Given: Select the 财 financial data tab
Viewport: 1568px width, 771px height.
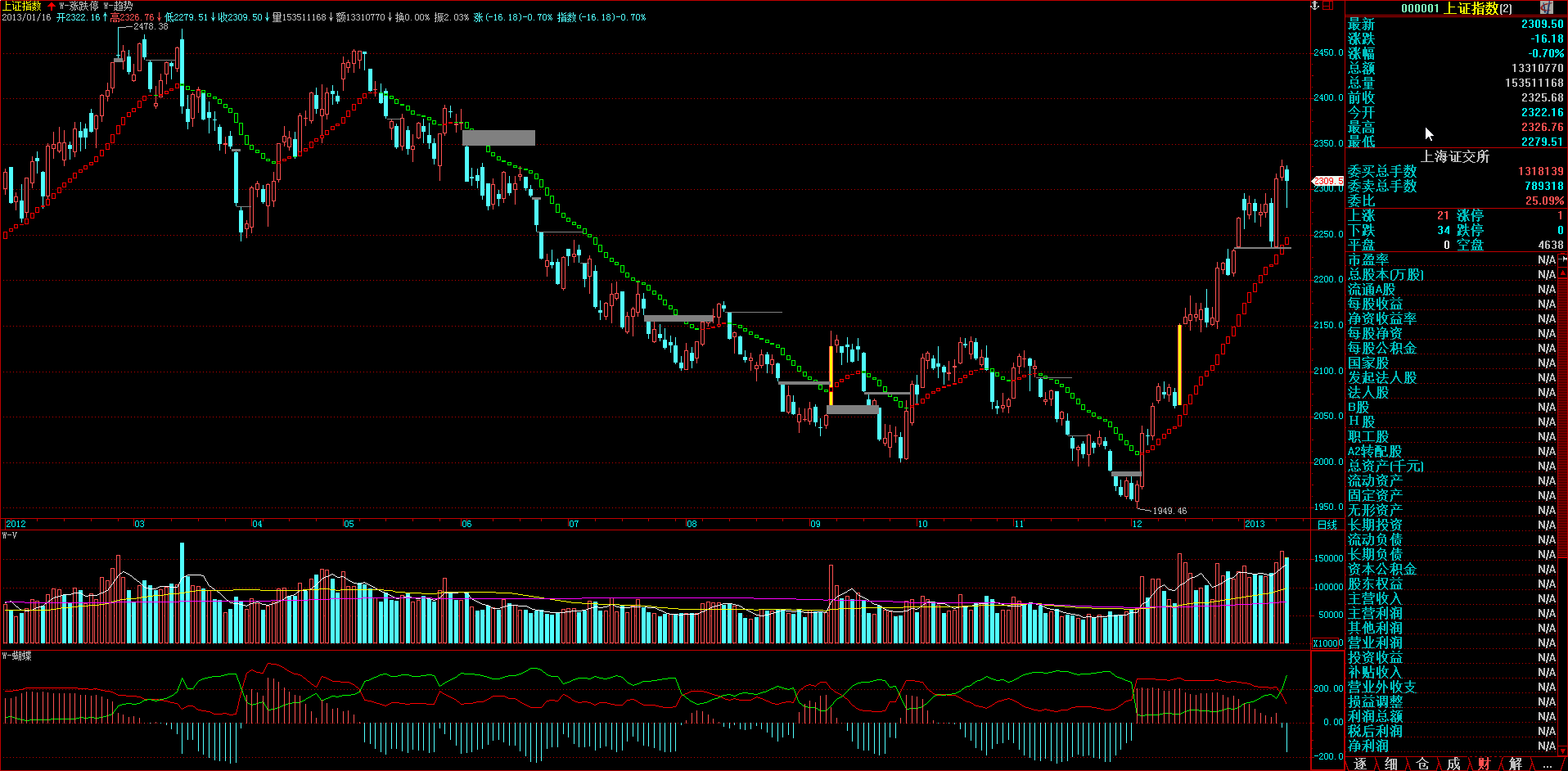Looking at the screenshot, I should click(1485, 764).
